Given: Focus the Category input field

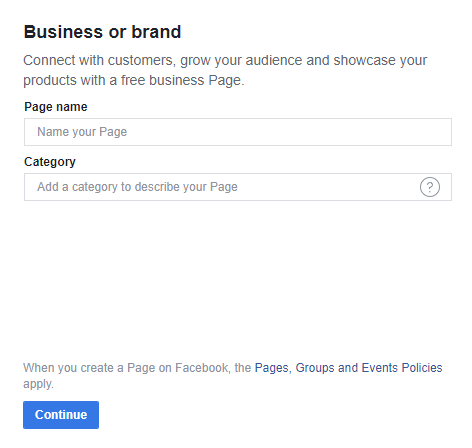Looking at the screenshot, I should 238,187.
